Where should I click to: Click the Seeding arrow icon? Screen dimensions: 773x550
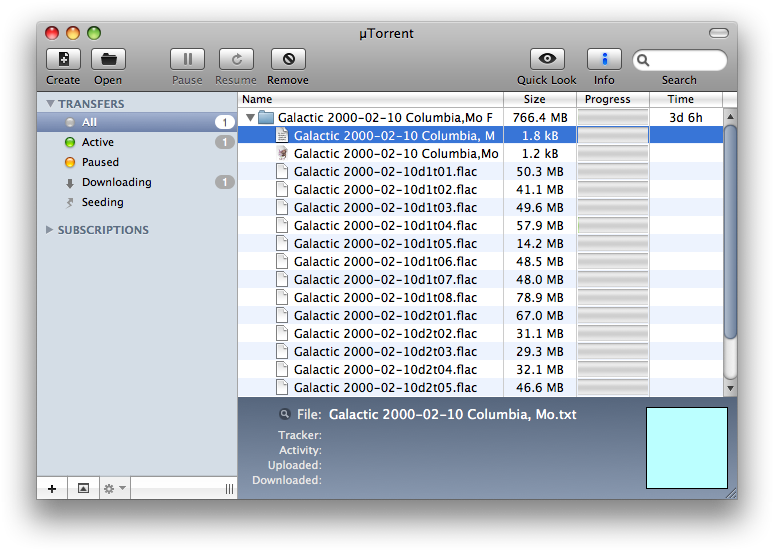point(70,203)
